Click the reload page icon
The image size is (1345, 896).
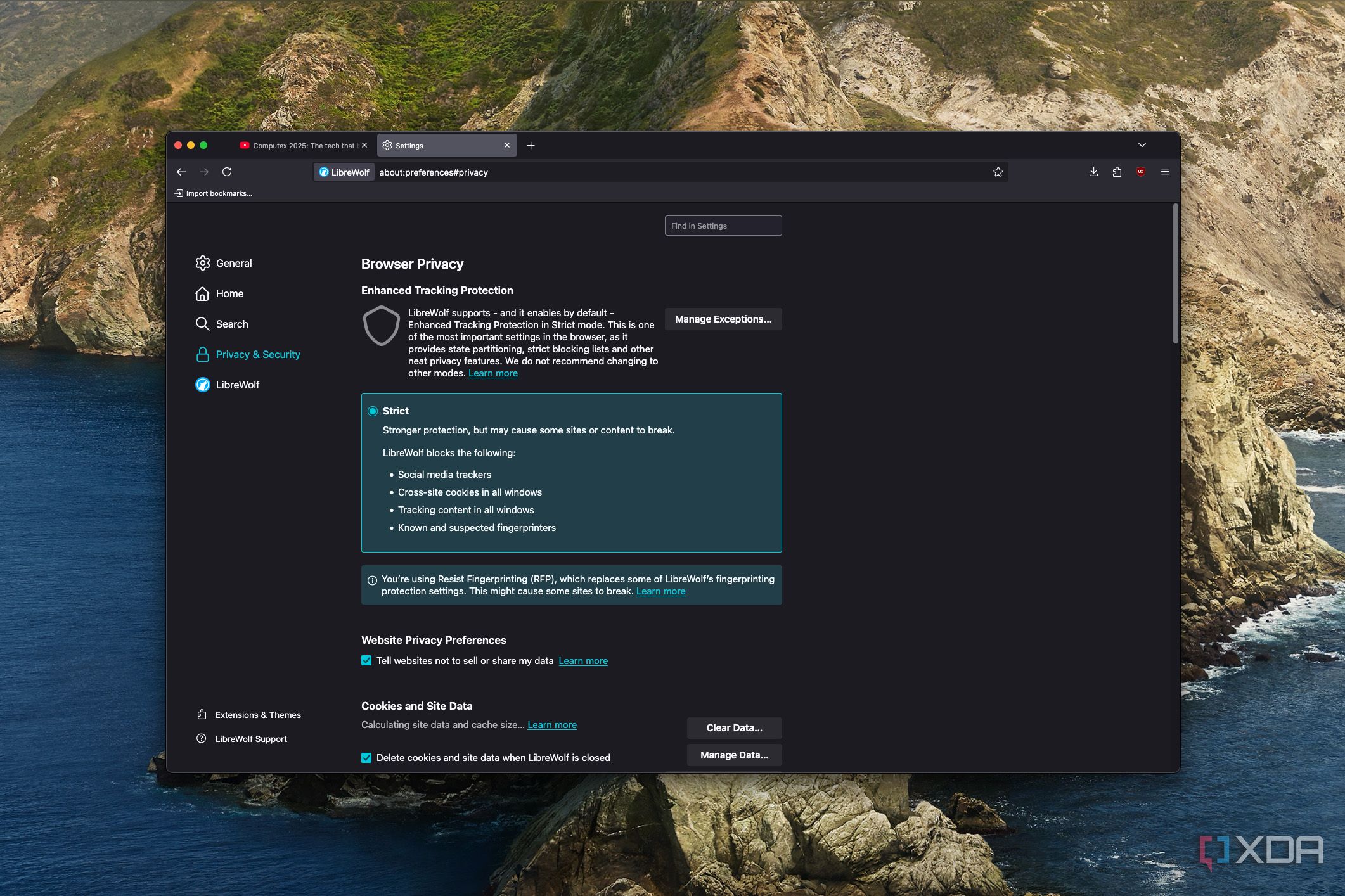(227, 172)
